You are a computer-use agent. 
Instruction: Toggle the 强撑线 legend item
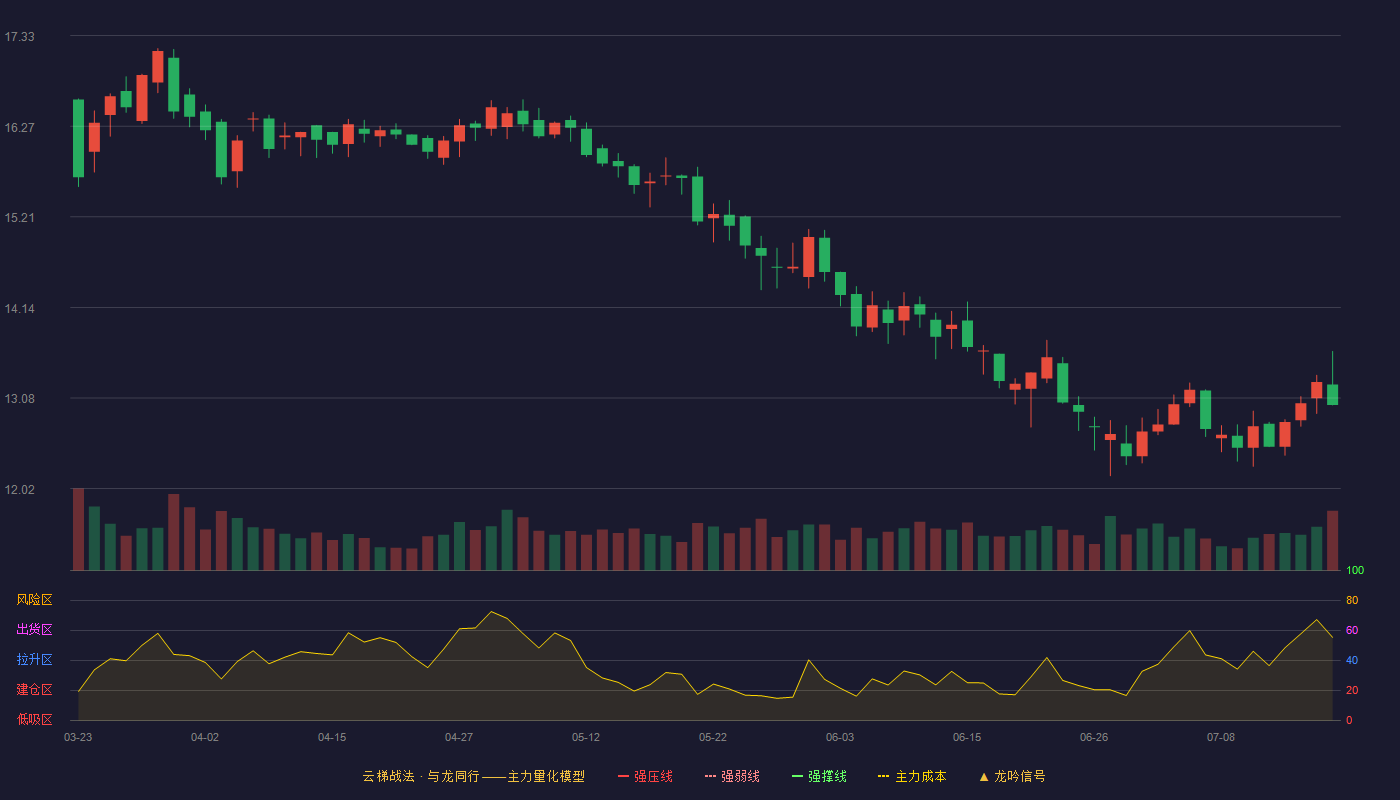tap(819, 776)
